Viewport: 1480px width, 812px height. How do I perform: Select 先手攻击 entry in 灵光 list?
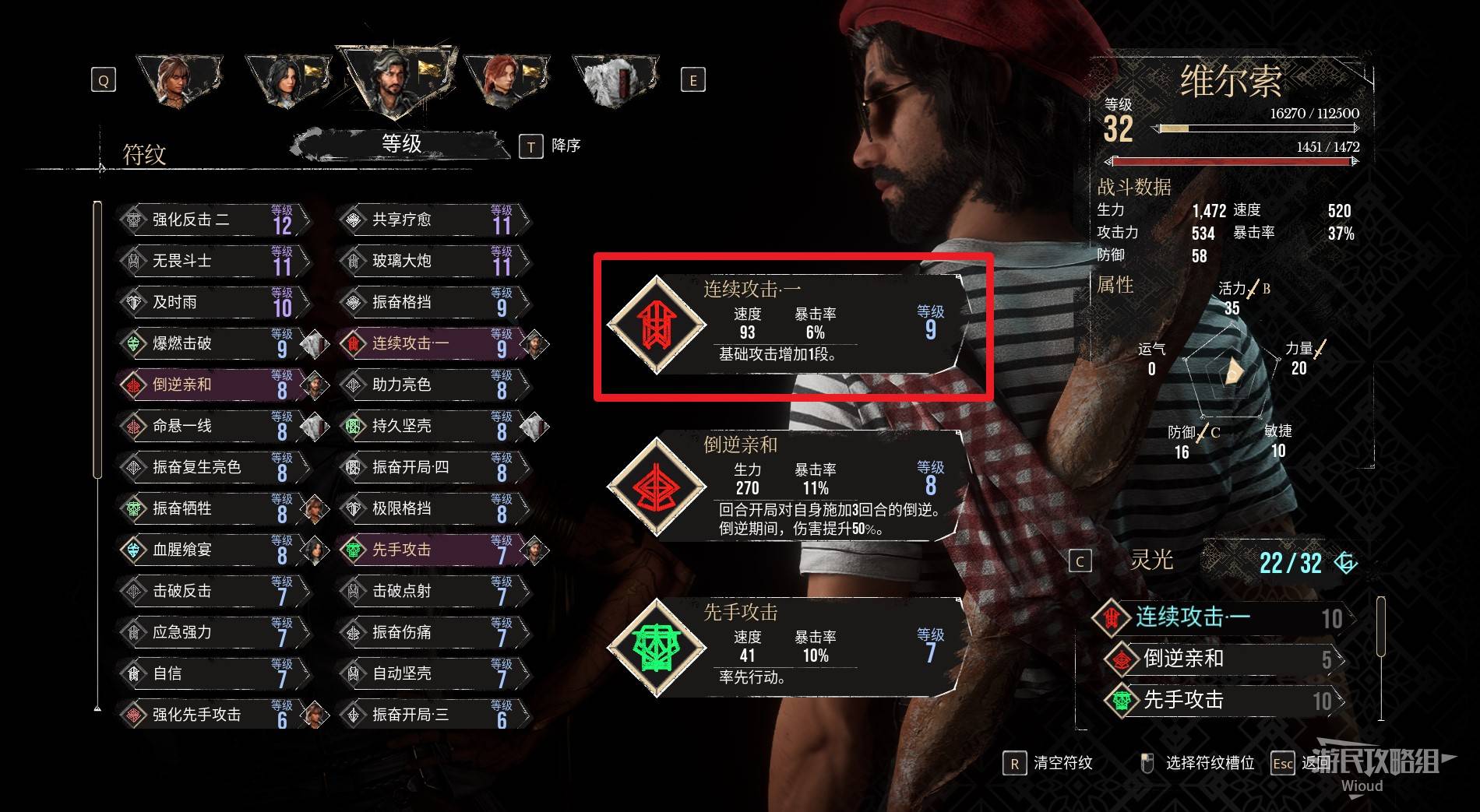tap(1225, 700)
